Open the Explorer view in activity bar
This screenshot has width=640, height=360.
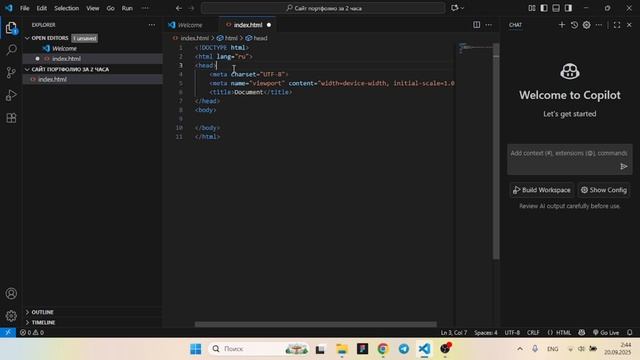point(11,28)
